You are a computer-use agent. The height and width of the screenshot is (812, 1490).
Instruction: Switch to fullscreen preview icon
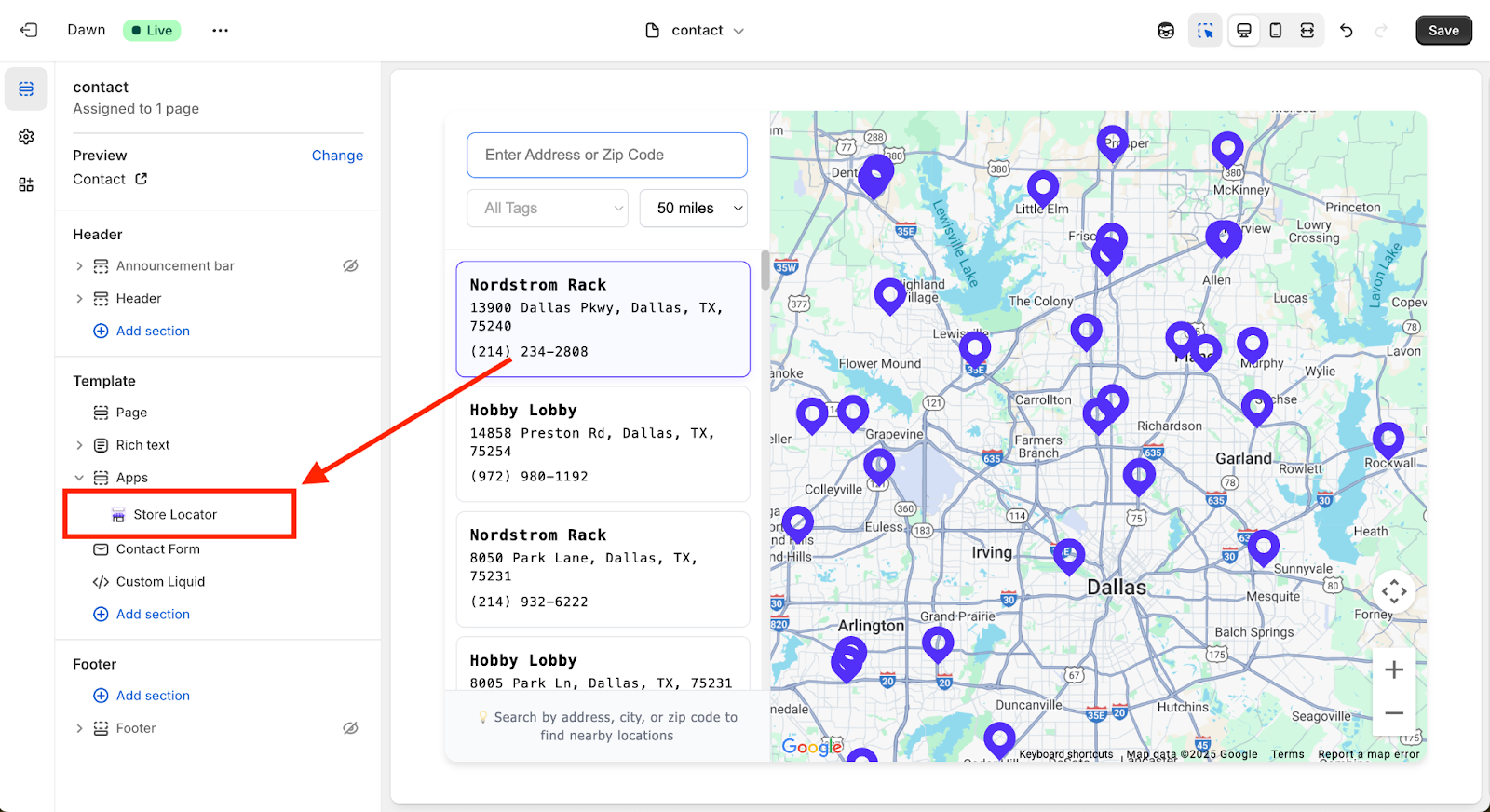tap(1307, 31)
